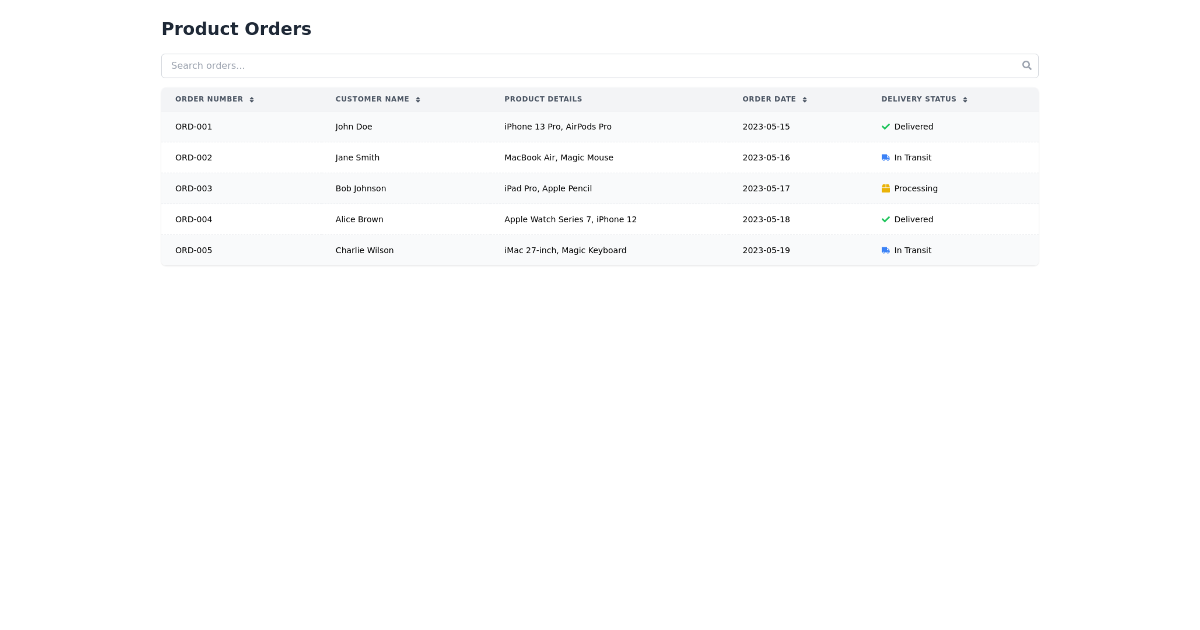Viewport: 1200px width, 630px height.
Task: Sort the table by Customer Name arrows
Action: [418, 99]
